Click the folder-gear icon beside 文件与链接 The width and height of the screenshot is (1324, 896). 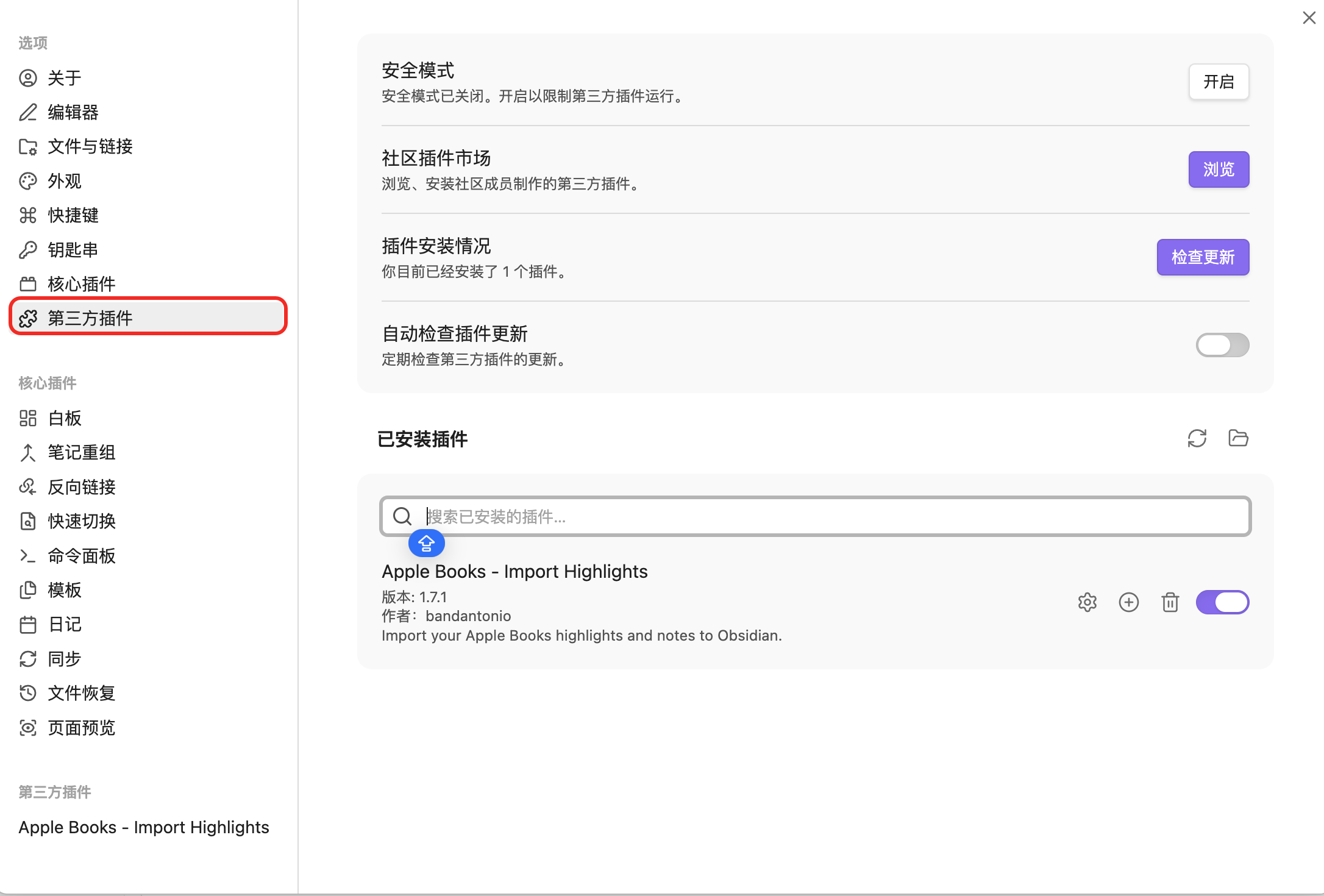click(x=28, y=147)
